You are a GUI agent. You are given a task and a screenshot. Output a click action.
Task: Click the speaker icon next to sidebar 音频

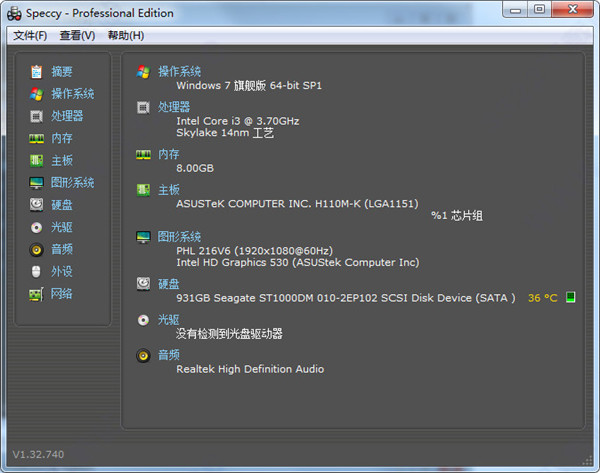click(36, 250)
